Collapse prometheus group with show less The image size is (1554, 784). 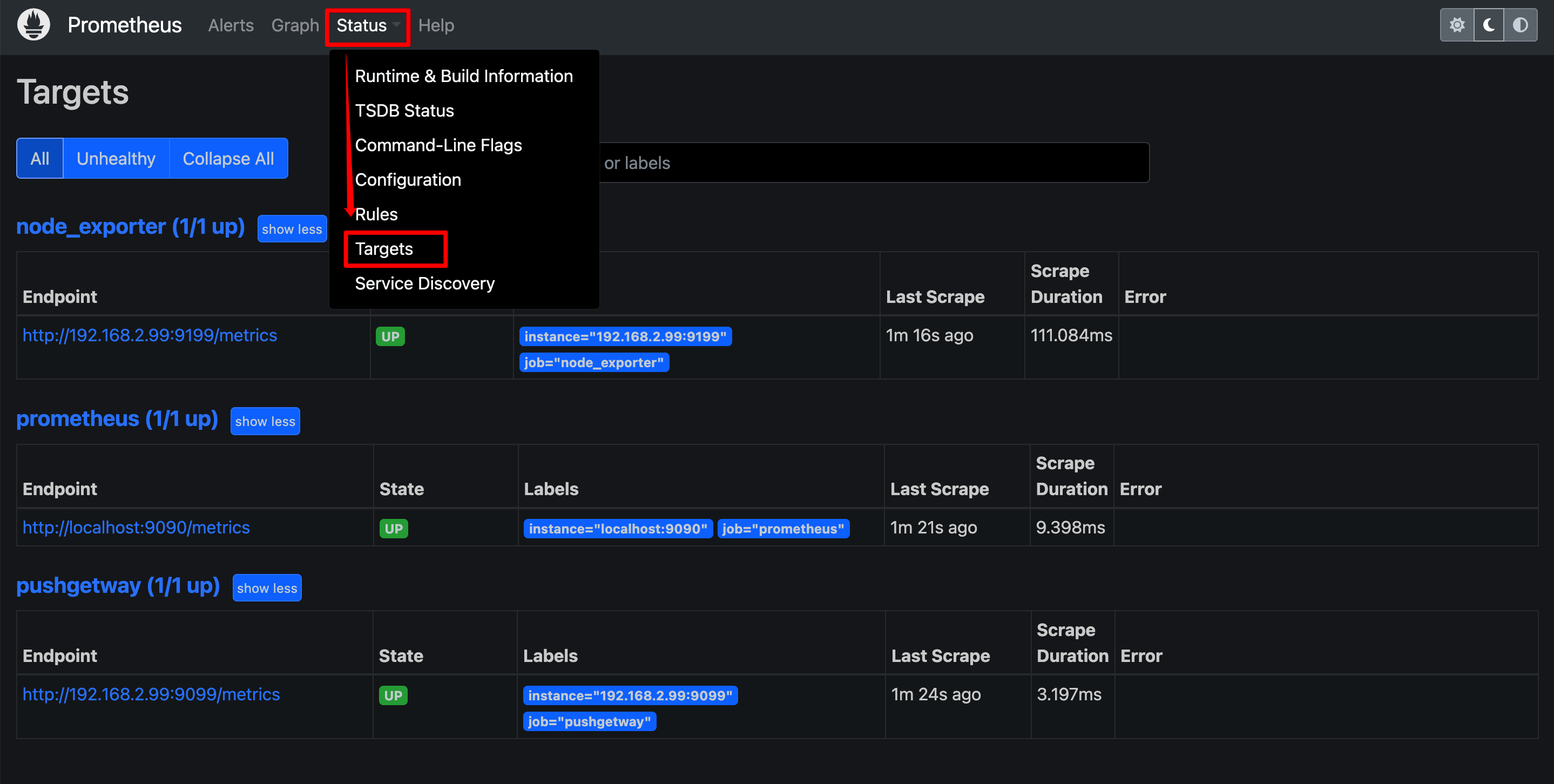point(266,422)
